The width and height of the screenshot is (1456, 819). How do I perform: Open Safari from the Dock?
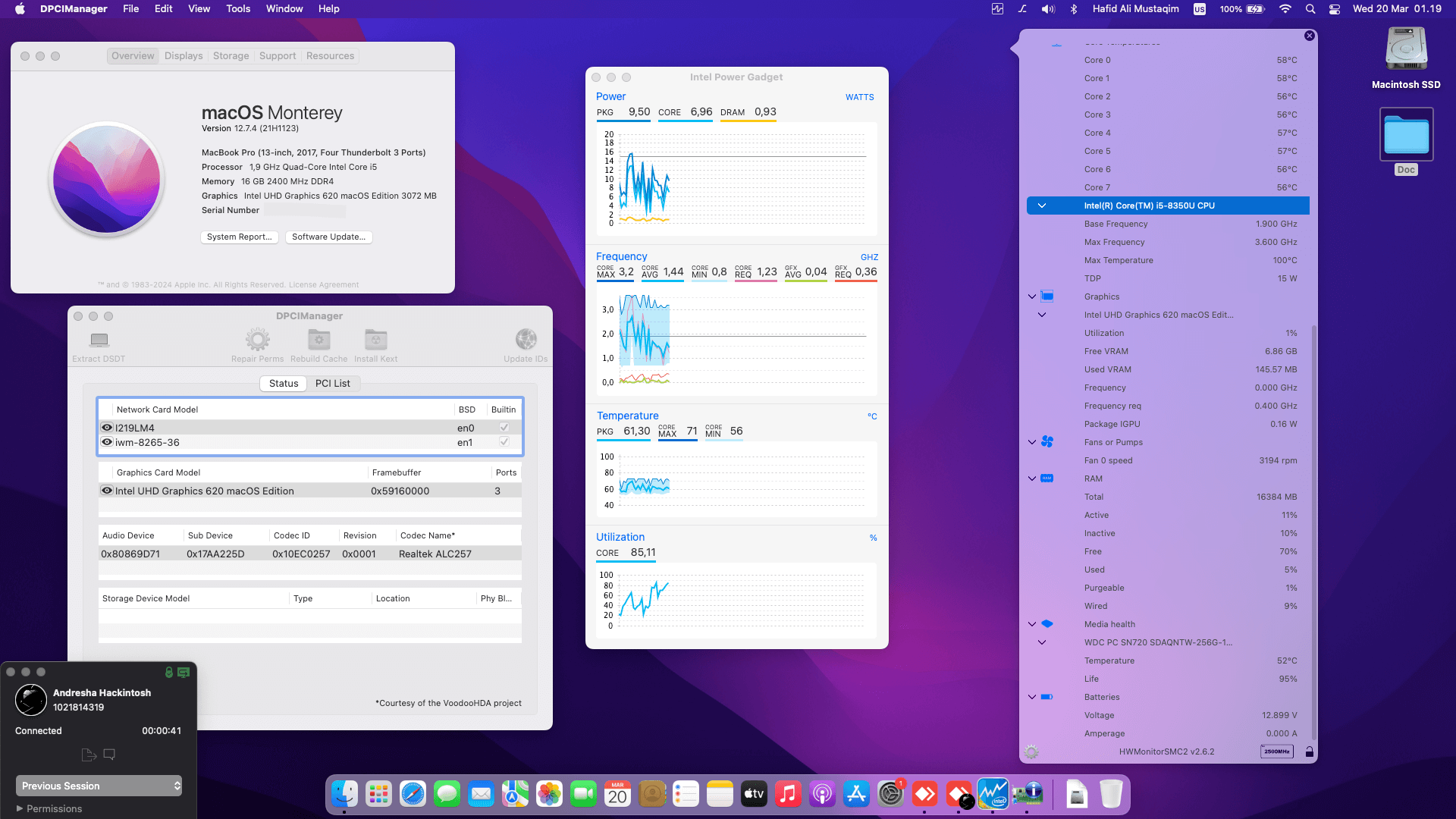pyautogui.click(x=413, y=794)
